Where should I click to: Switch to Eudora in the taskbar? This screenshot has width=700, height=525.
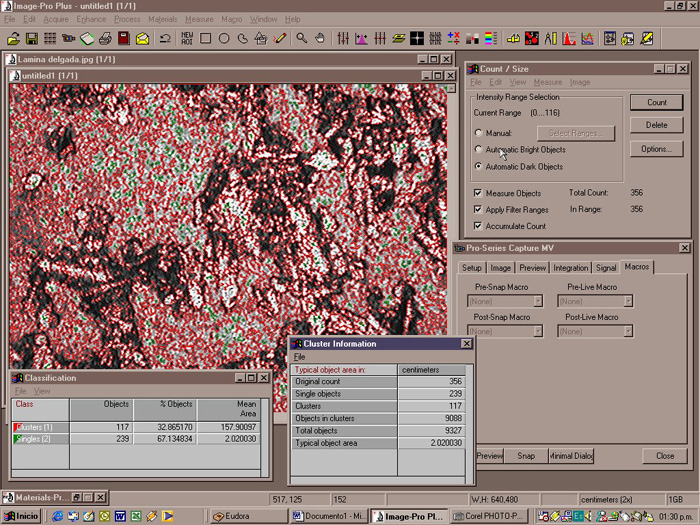[249, 516]
